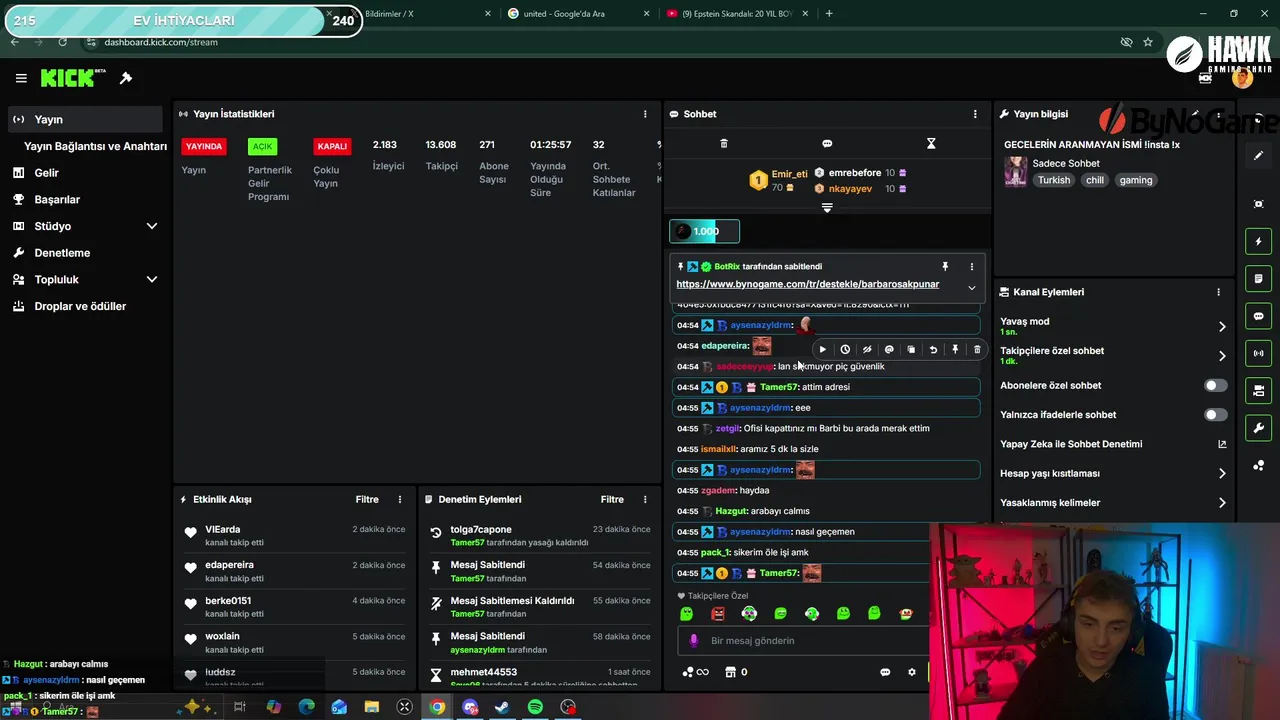1280x720 pixels.
Task: Open Yayın Bağlantısı ve Anahtarı page
Action: [x=95, y=146]
